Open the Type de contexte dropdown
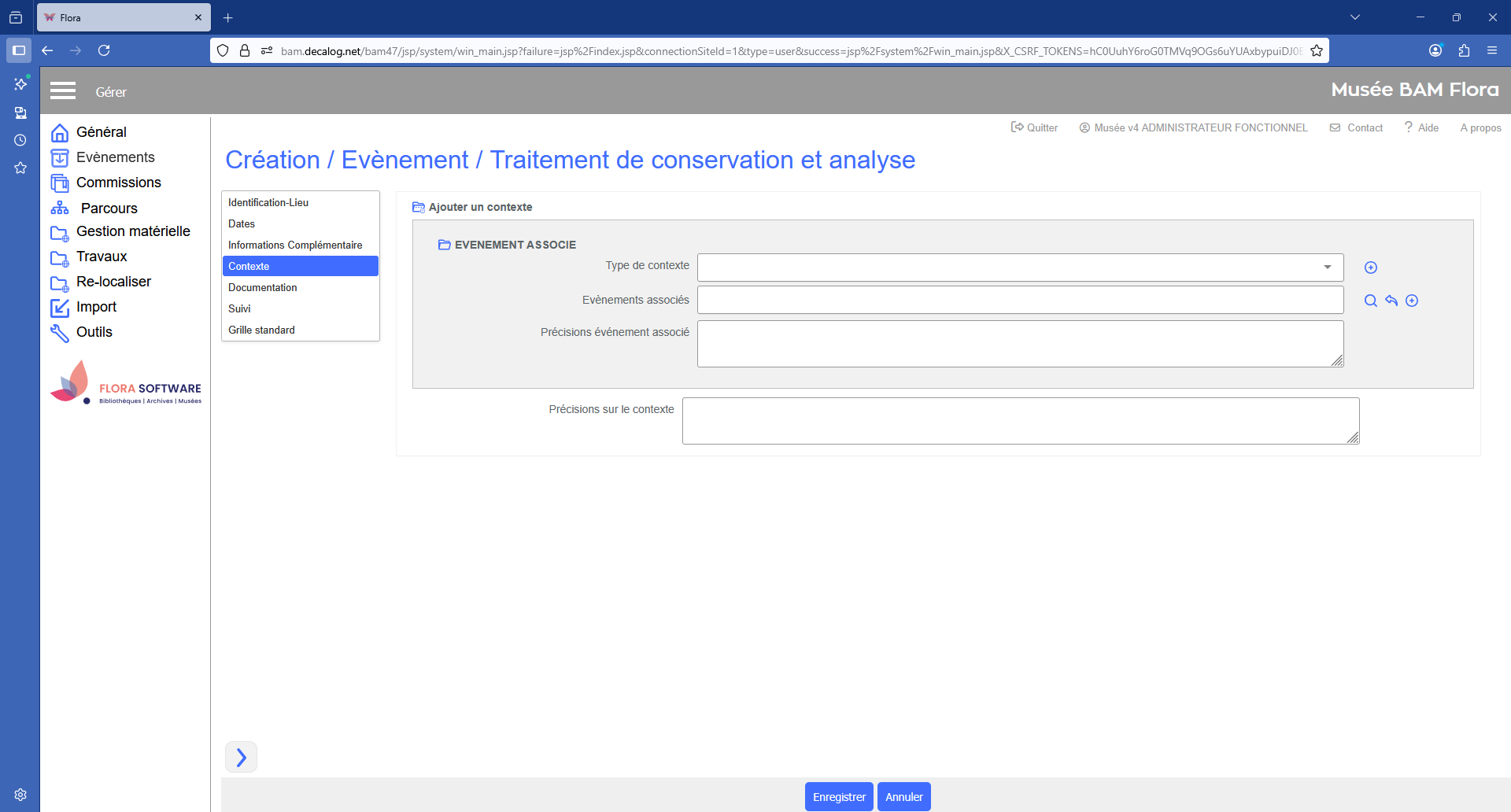This screenshot has width=1511, height=812. coord(1020,268)
